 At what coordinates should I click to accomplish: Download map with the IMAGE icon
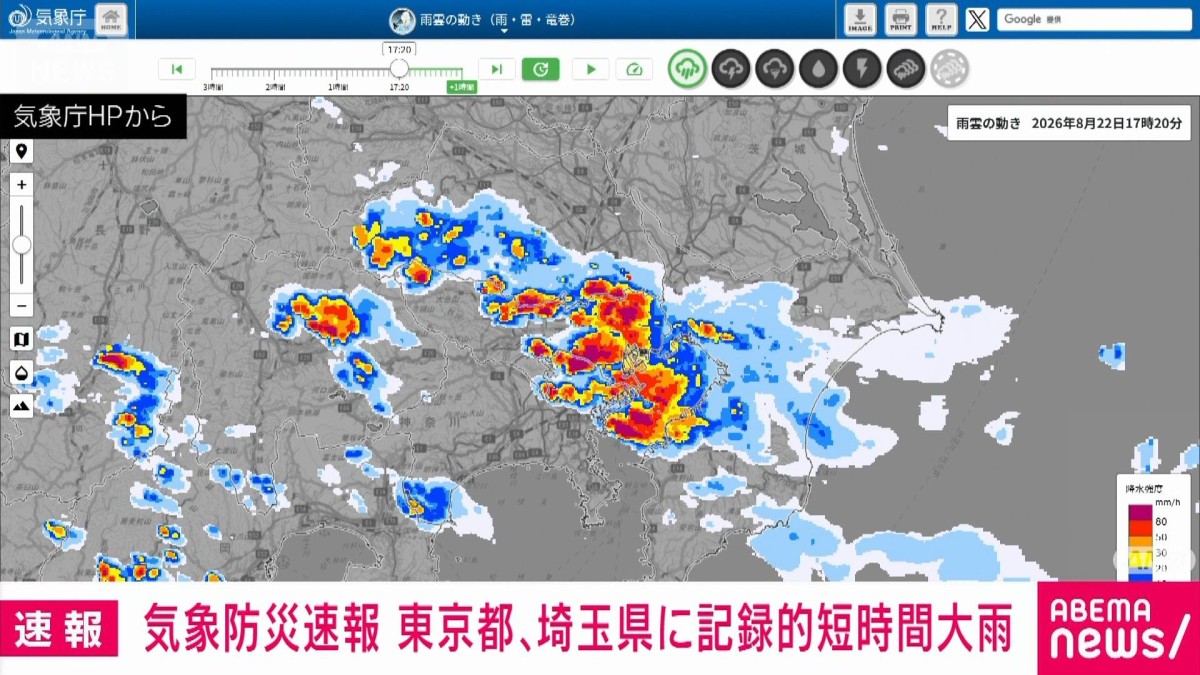pos(860,19)
